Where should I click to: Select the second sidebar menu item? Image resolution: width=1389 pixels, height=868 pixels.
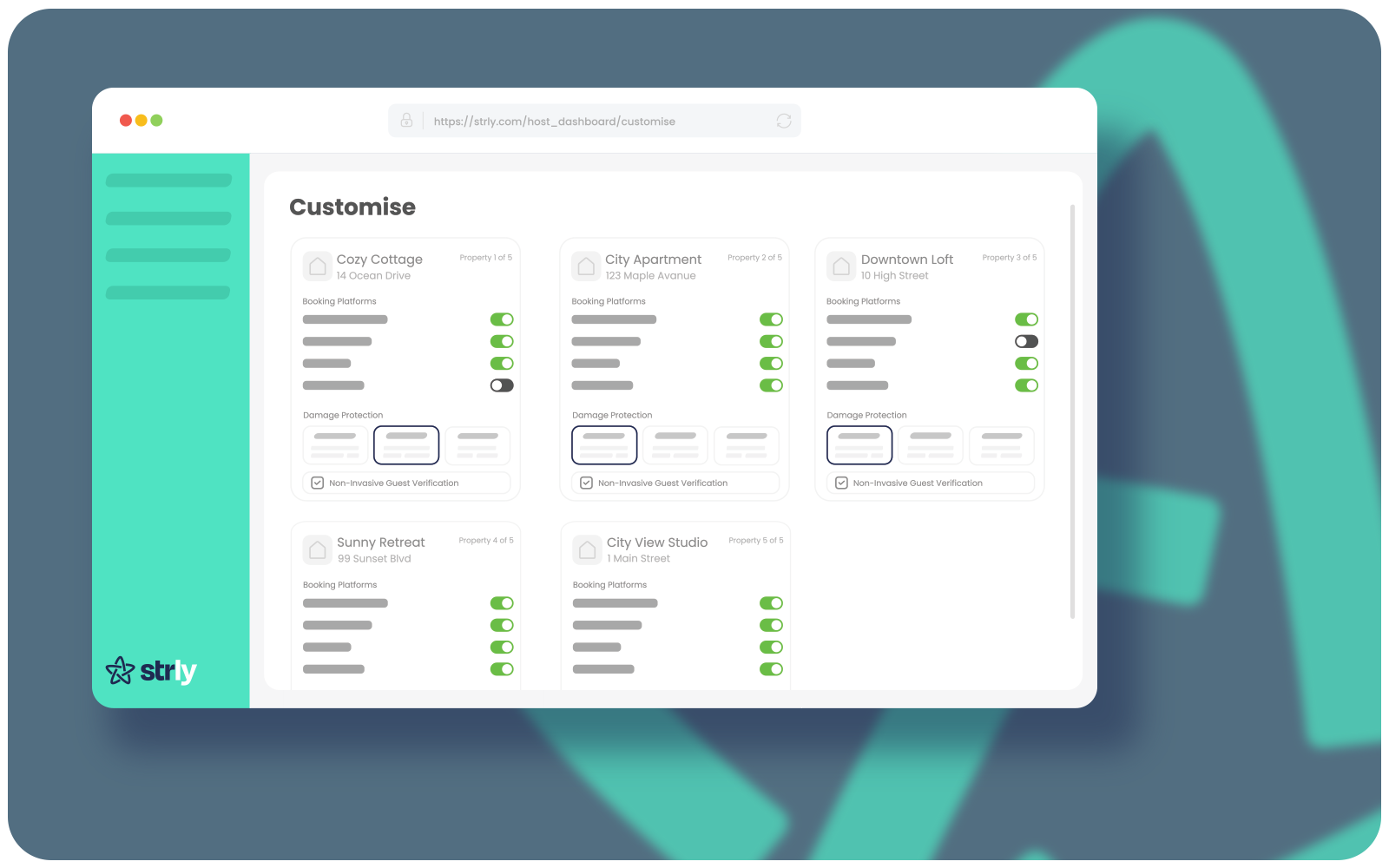(x=168, y=218)
